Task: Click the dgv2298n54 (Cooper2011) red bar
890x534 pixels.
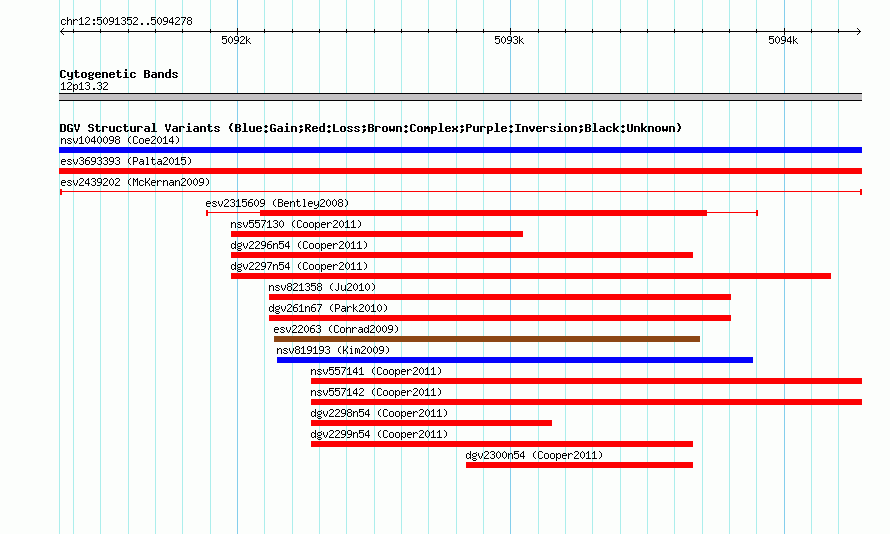Action: 431,423
